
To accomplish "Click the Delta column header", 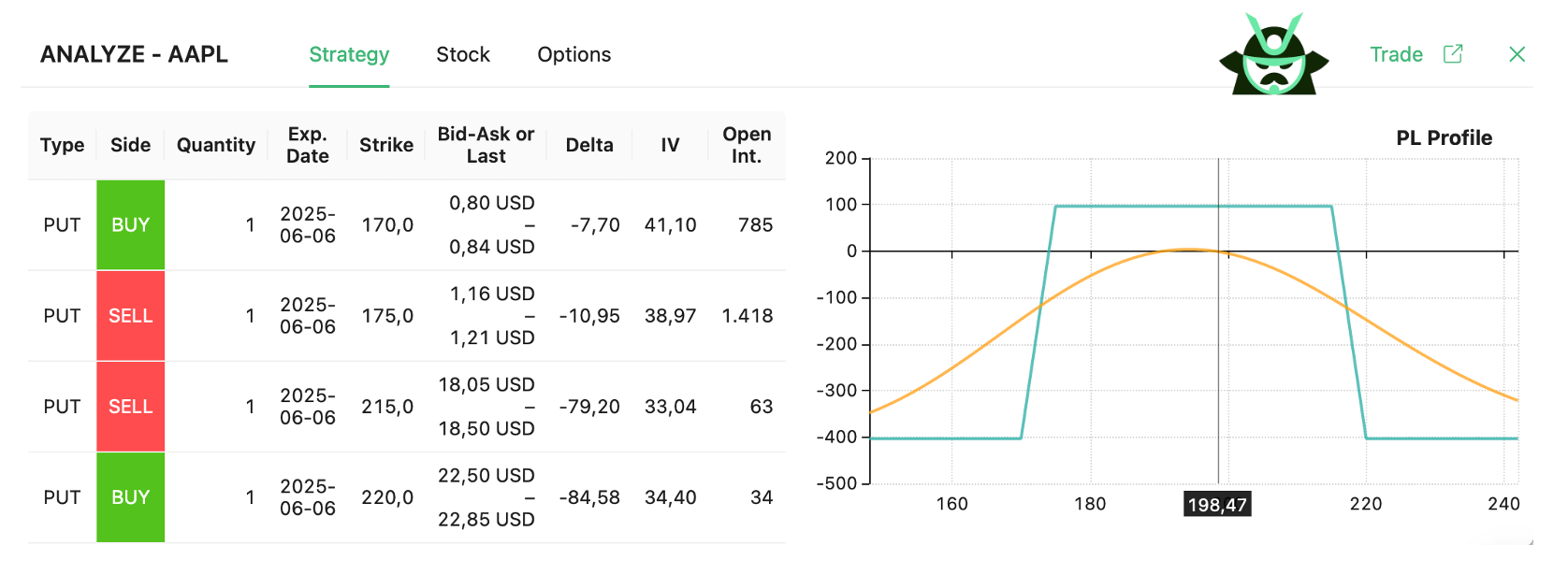I will (589, 145).
